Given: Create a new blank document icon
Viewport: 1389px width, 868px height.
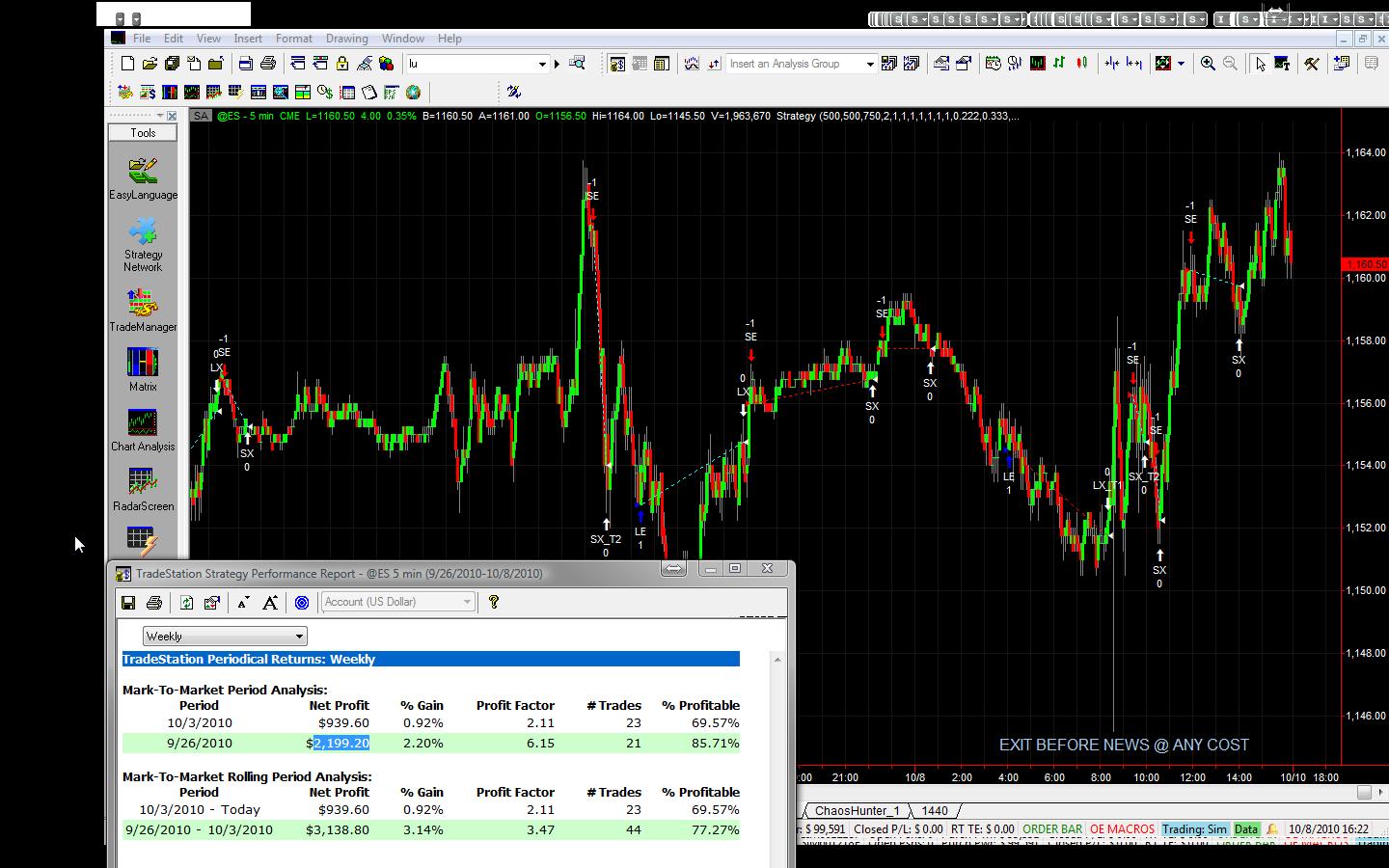Looking at the screenshot, I should click(x=127, y=64).
